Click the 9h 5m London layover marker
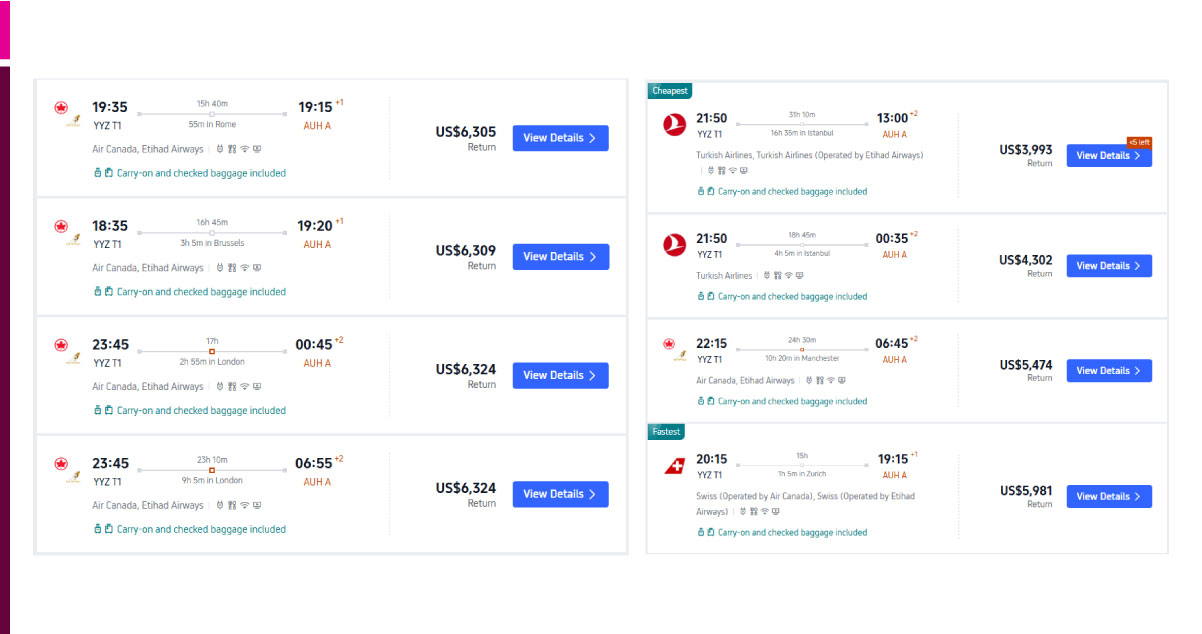This screenshot has height=634, width=1202. (212, 470)
